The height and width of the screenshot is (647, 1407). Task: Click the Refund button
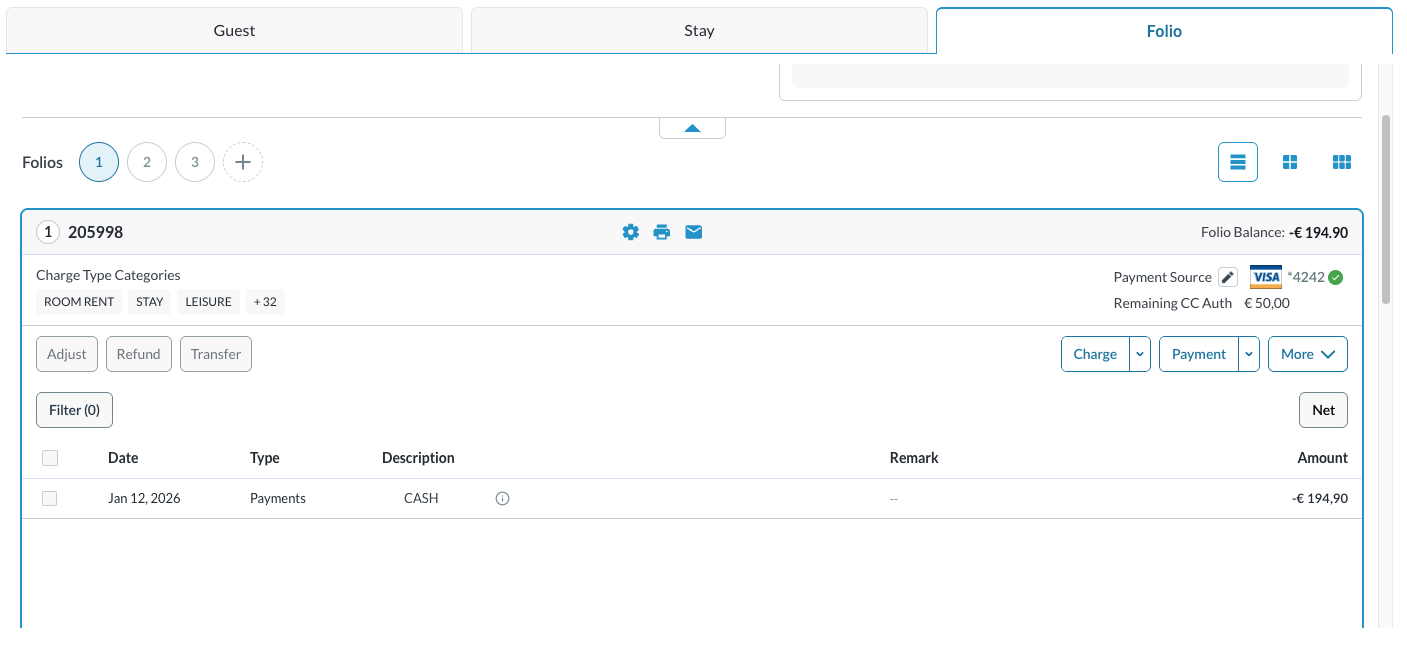pyautogui.click(x=138, y=353)
